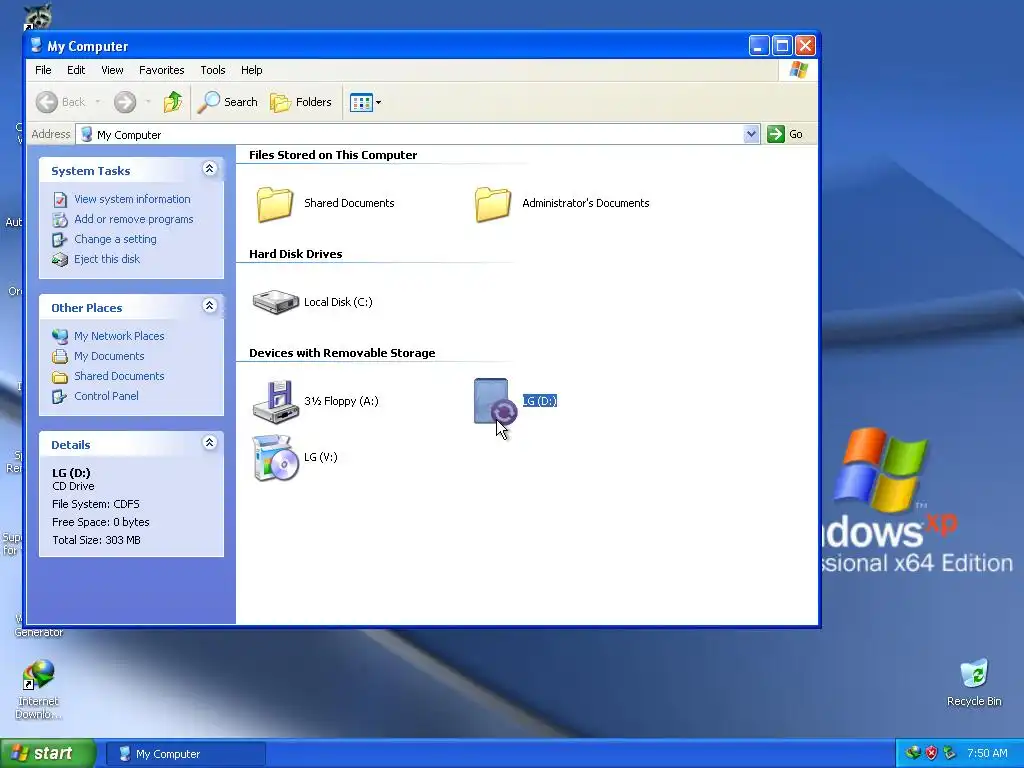The image size is (1024, 768).
Task: Click the Safely Remove Hardware tray icon
Action: [x=950, y=753]
